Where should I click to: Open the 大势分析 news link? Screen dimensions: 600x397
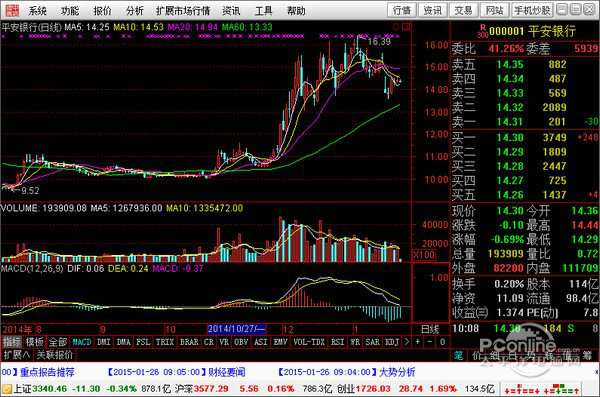point(397,372)
